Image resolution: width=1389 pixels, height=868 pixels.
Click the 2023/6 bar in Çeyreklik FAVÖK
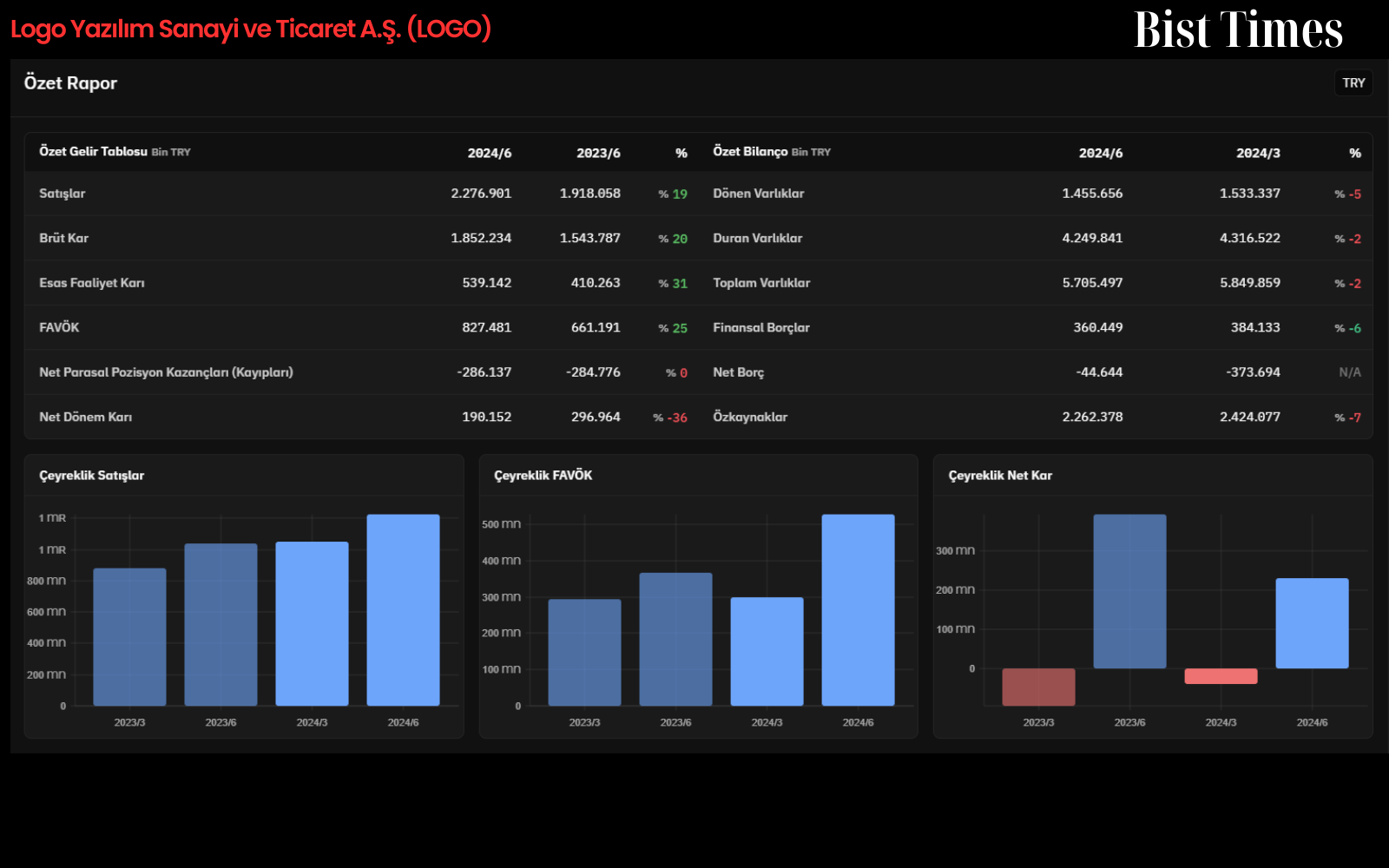click(x=675, y=639)
